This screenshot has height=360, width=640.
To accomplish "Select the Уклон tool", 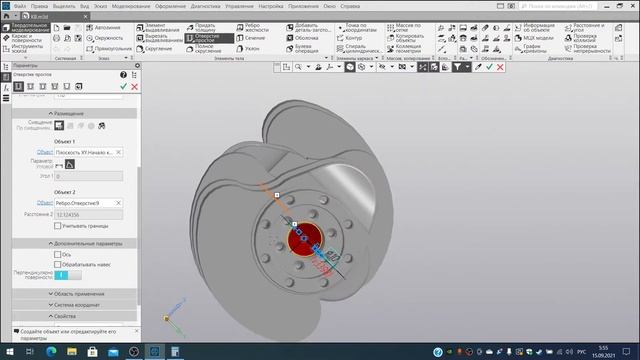I will pos(248,49).
